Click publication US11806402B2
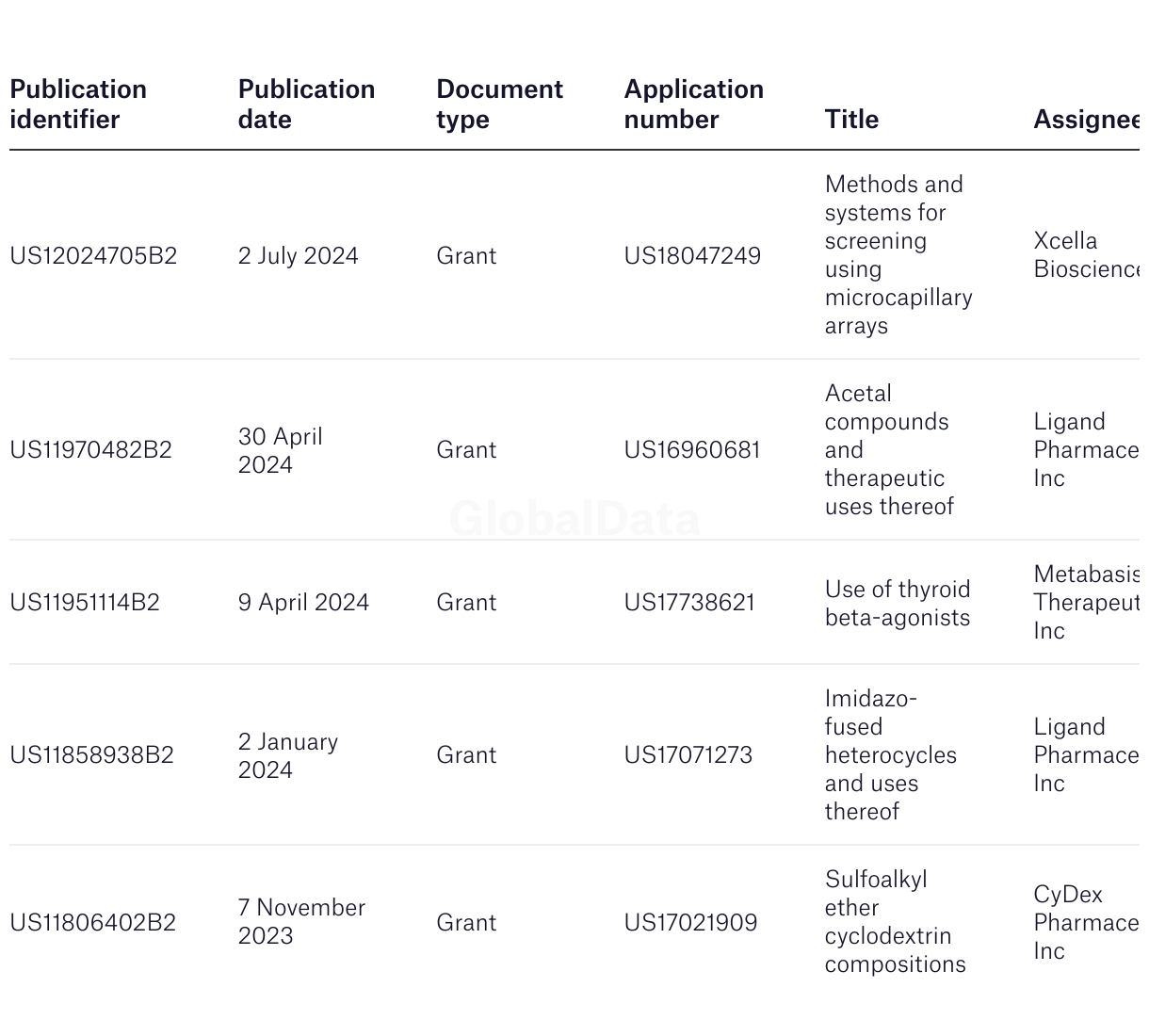 92,923
